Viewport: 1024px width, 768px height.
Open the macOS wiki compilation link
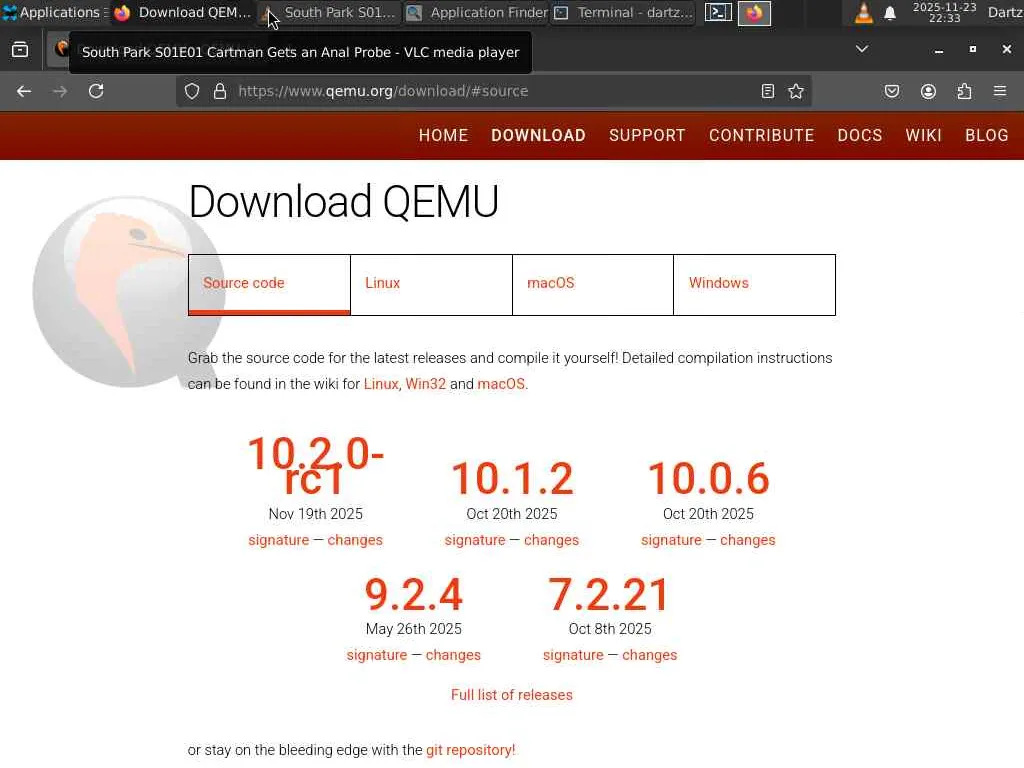[501, 384]
